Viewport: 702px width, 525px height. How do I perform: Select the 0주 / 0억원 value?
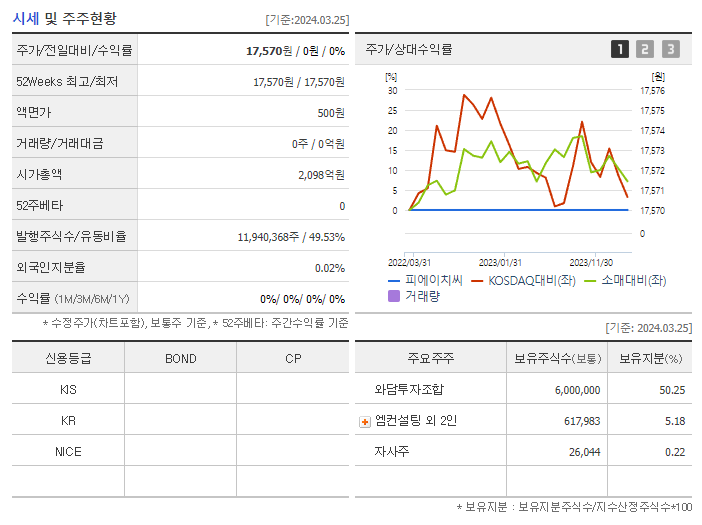(x=318, y=144)
